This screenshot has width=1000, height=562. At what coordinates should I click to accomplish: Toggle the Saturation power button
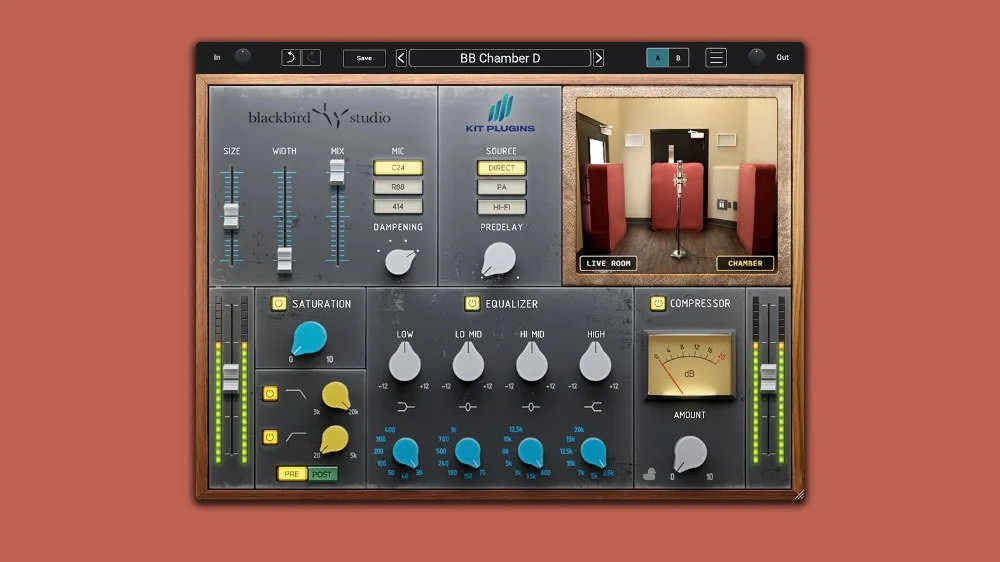point(279,304)
